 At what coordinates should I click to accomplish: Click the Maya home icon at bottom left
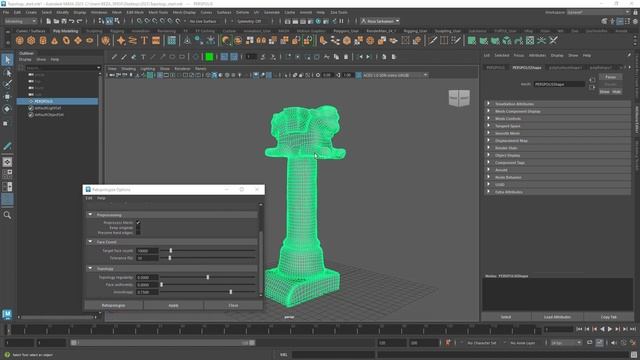click(x=7, y=314)
